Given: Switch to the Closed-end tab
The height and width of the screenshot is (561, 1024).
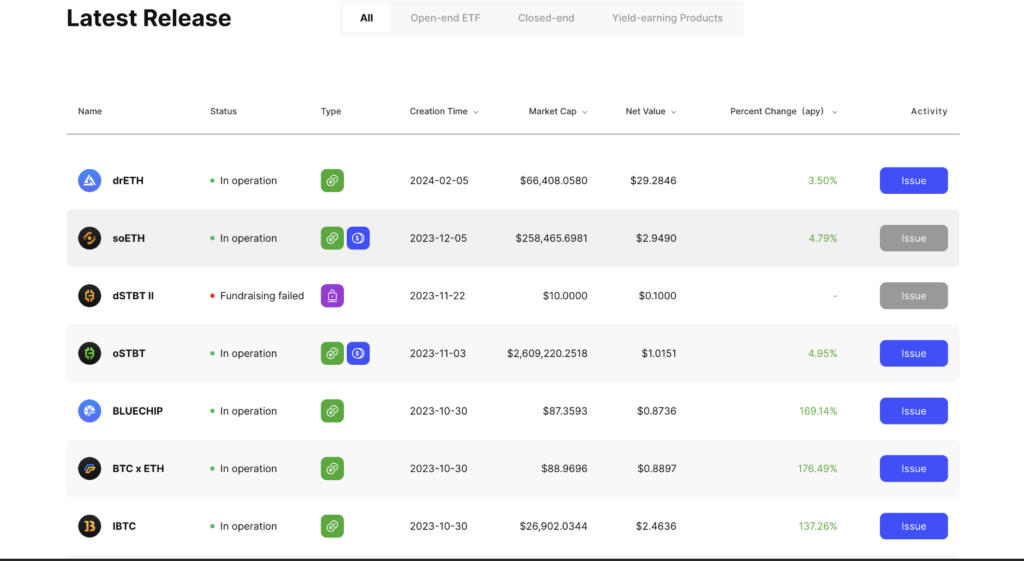Looking at the screenshot, I should click(546, 18).
